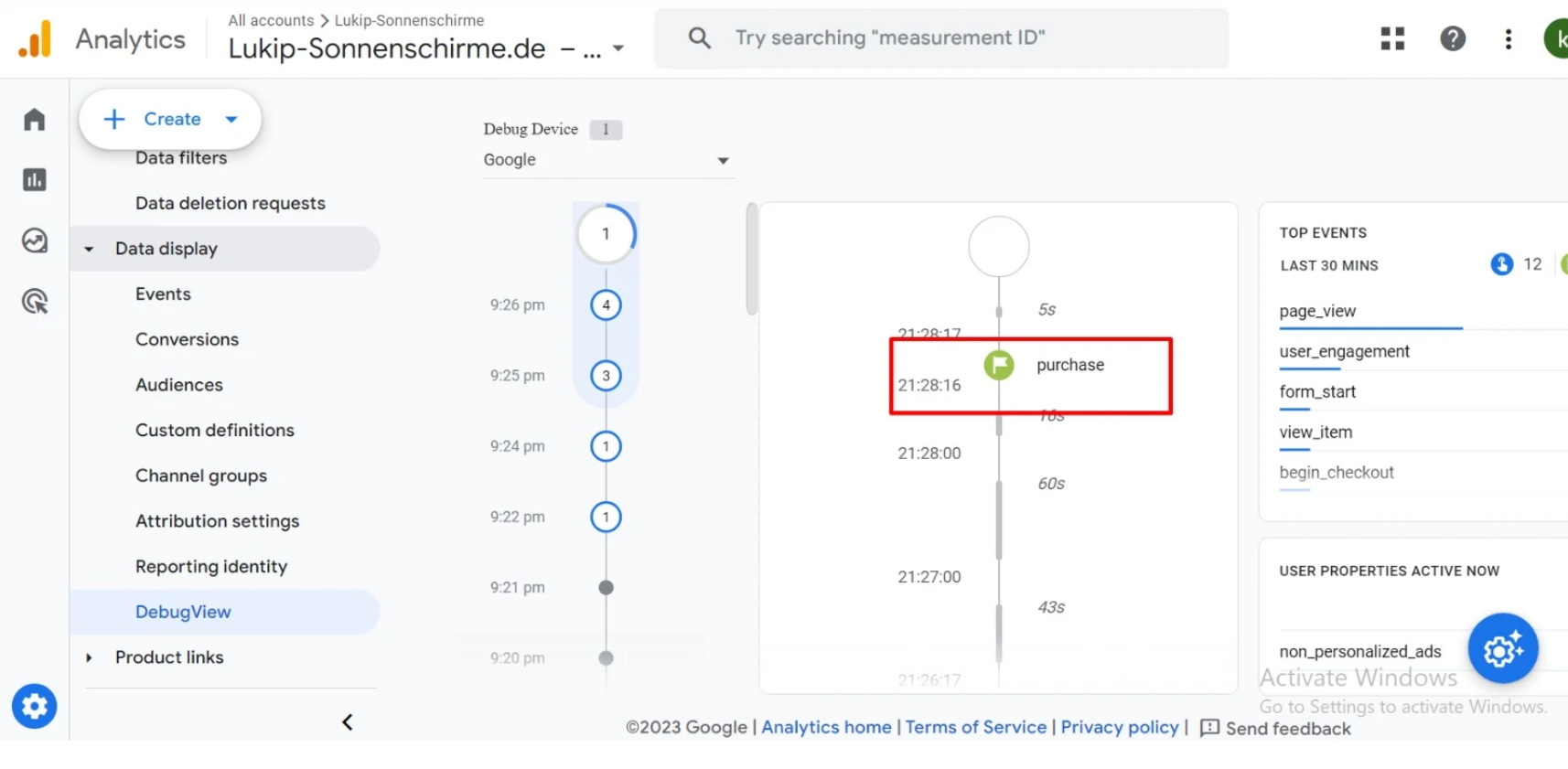Image resolution: width=1568 pixels, height=769 pixels.
Task: Open the Google apps grid icon
Action: [1392, 38]
